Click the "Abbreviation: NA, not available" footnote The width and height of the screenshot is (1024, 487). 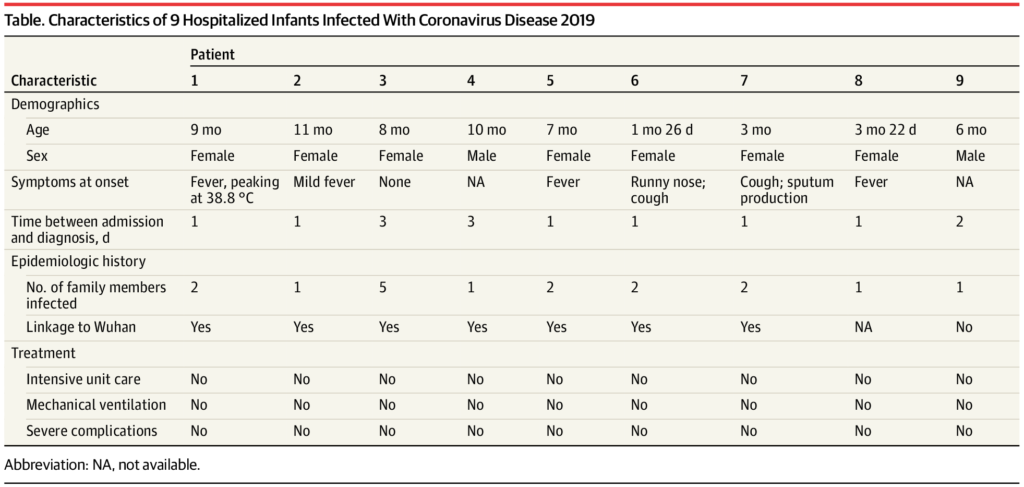click(x=105, y=465)
